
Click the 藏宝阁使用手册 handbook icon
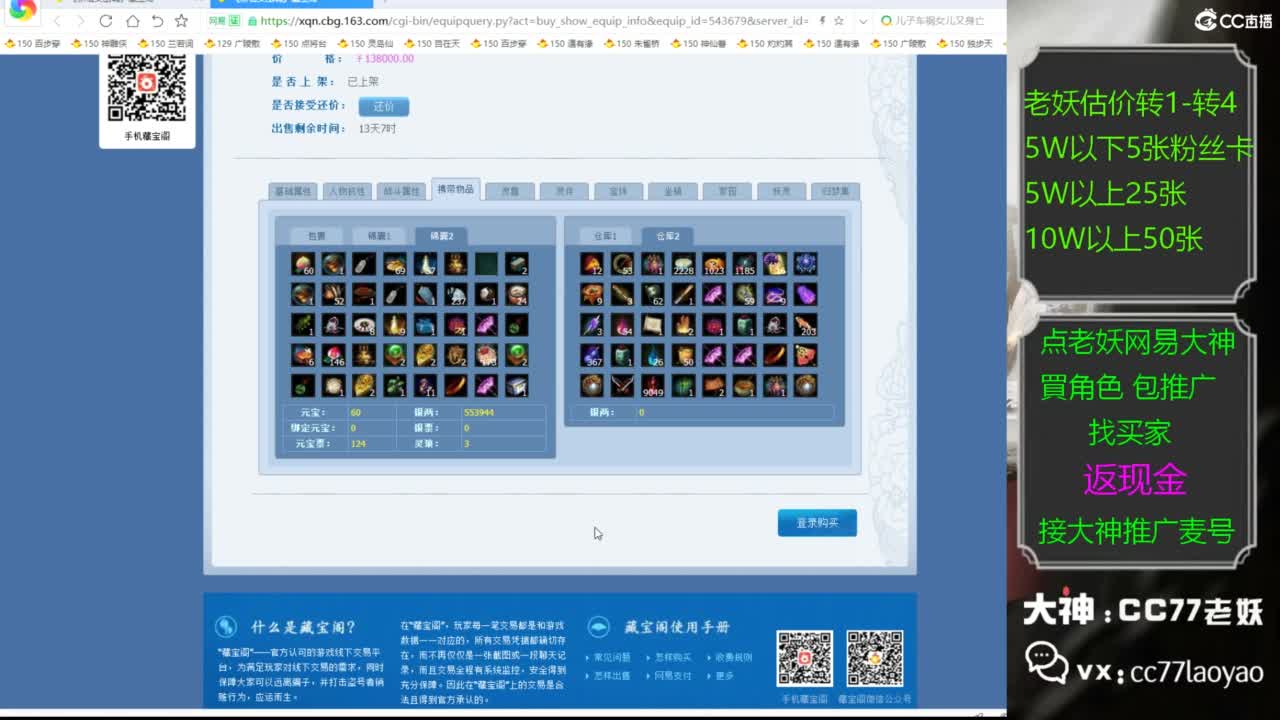[597, 627]
